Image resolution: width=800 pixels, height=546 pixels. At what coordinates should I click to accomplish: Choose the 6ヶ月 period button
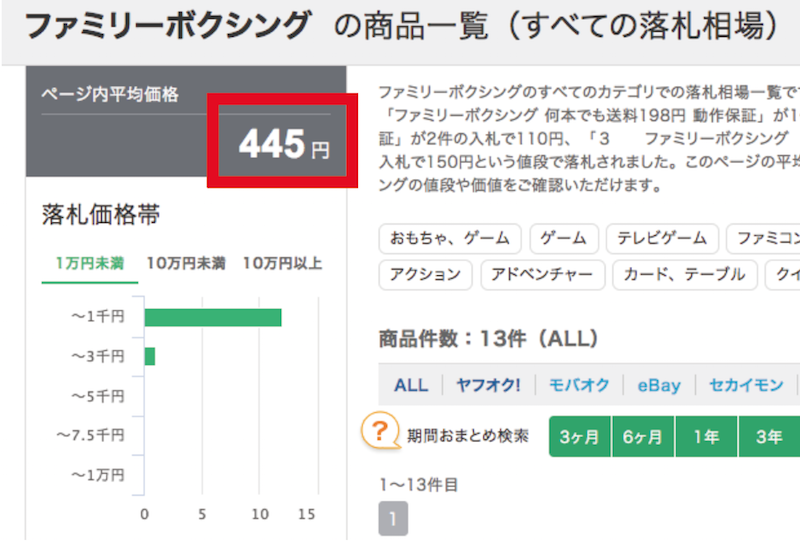643,437
